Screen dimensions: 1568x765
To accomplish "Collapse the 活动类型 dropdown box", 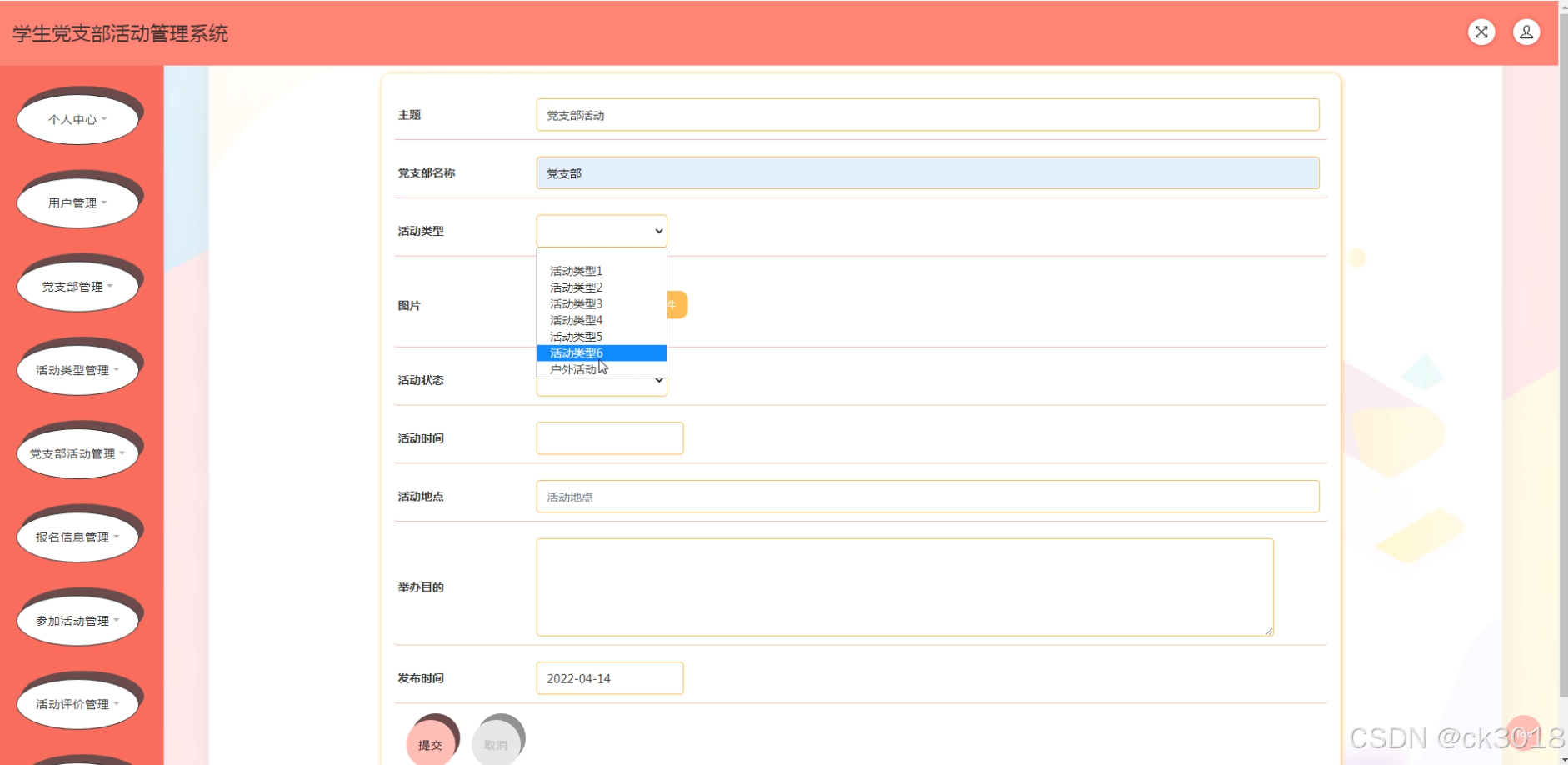I will pos(602,231).
